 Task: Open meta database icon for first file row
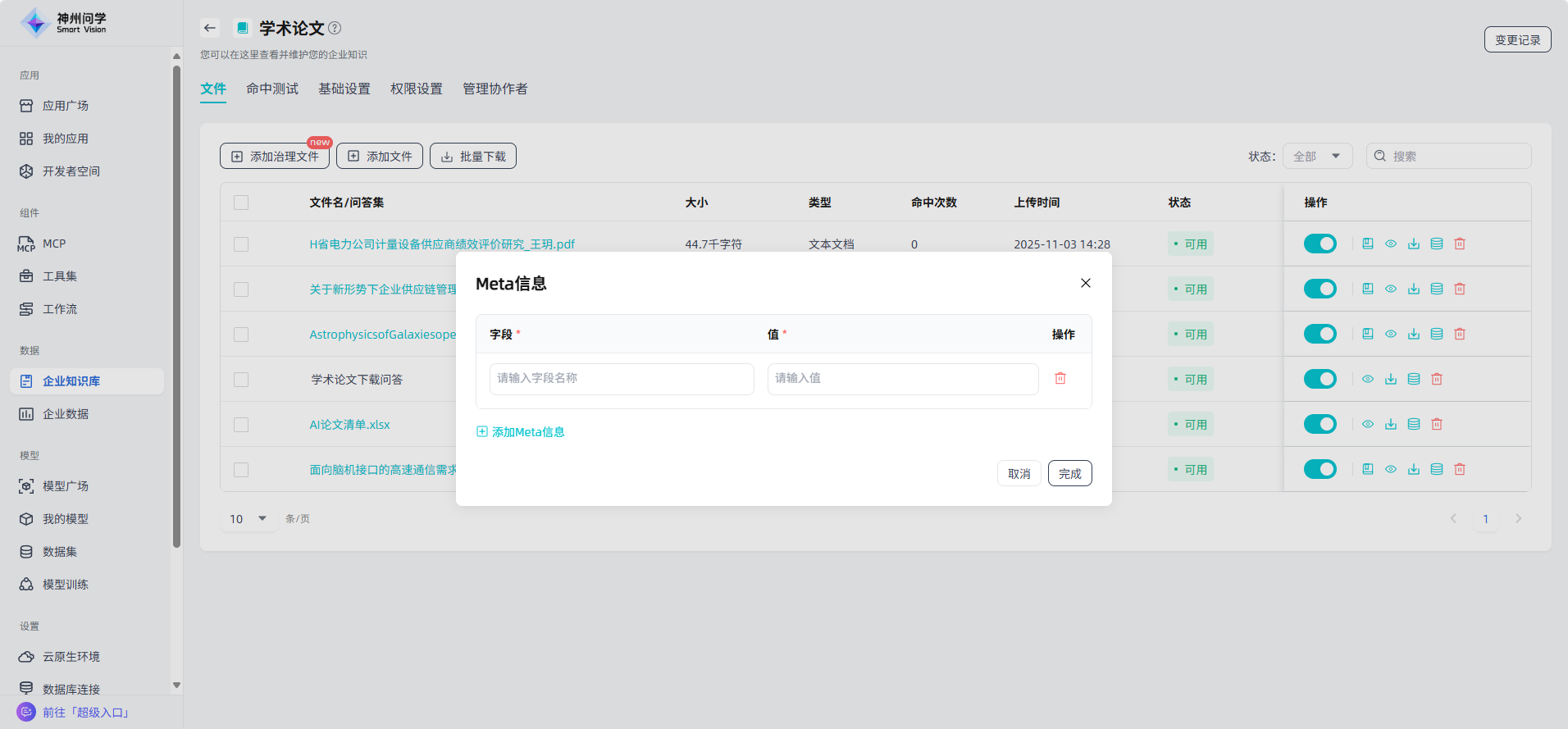coord(1437,244)
